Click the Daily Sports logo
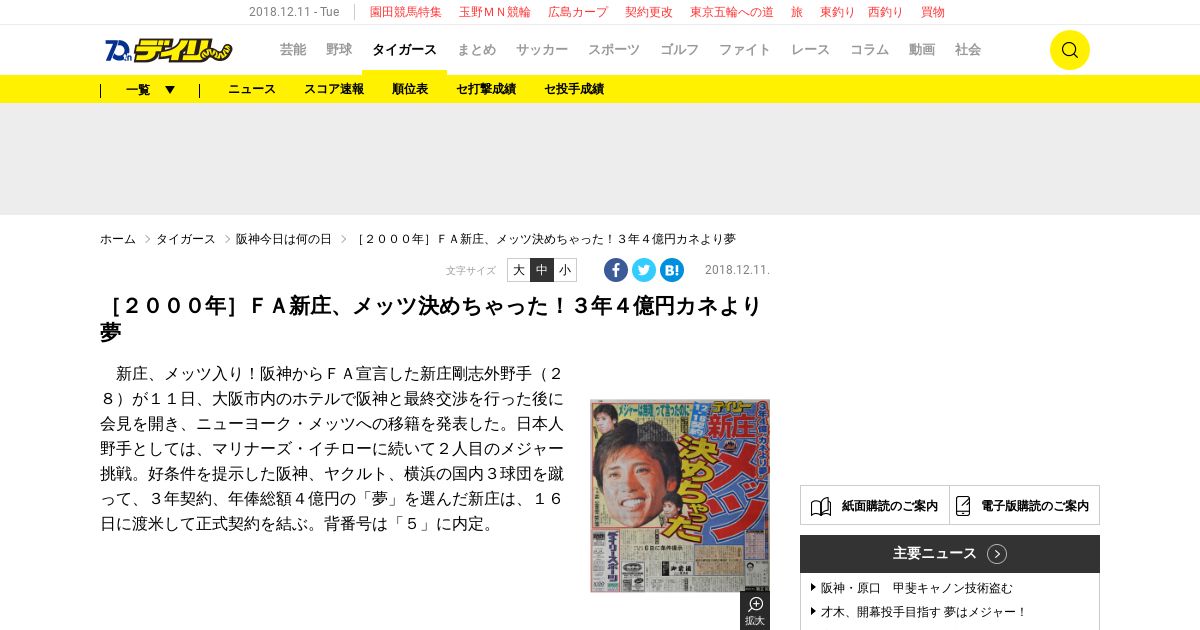Image resolution: width=1200 pixels, height=630 pixels. coord(168,50)
